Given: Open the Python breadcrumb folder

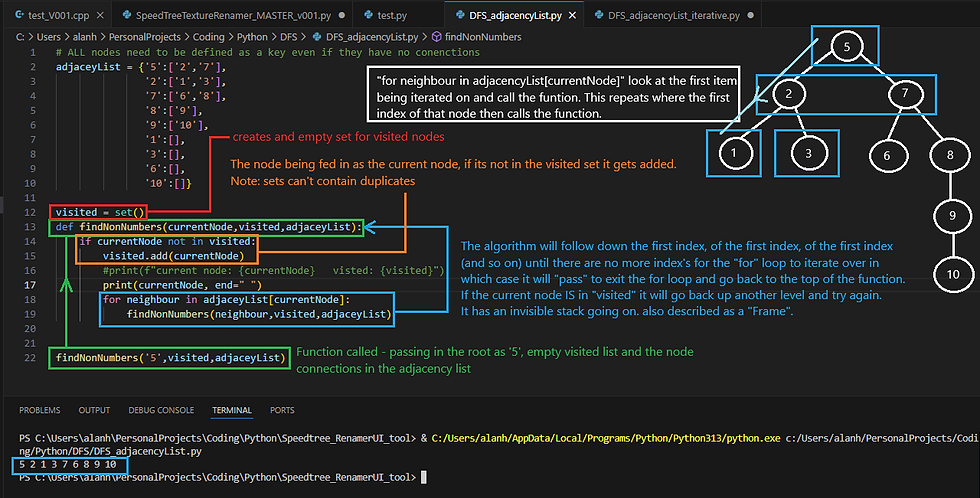Looking at the screenshot, I should pyautogui.click(x=252, y=37).
